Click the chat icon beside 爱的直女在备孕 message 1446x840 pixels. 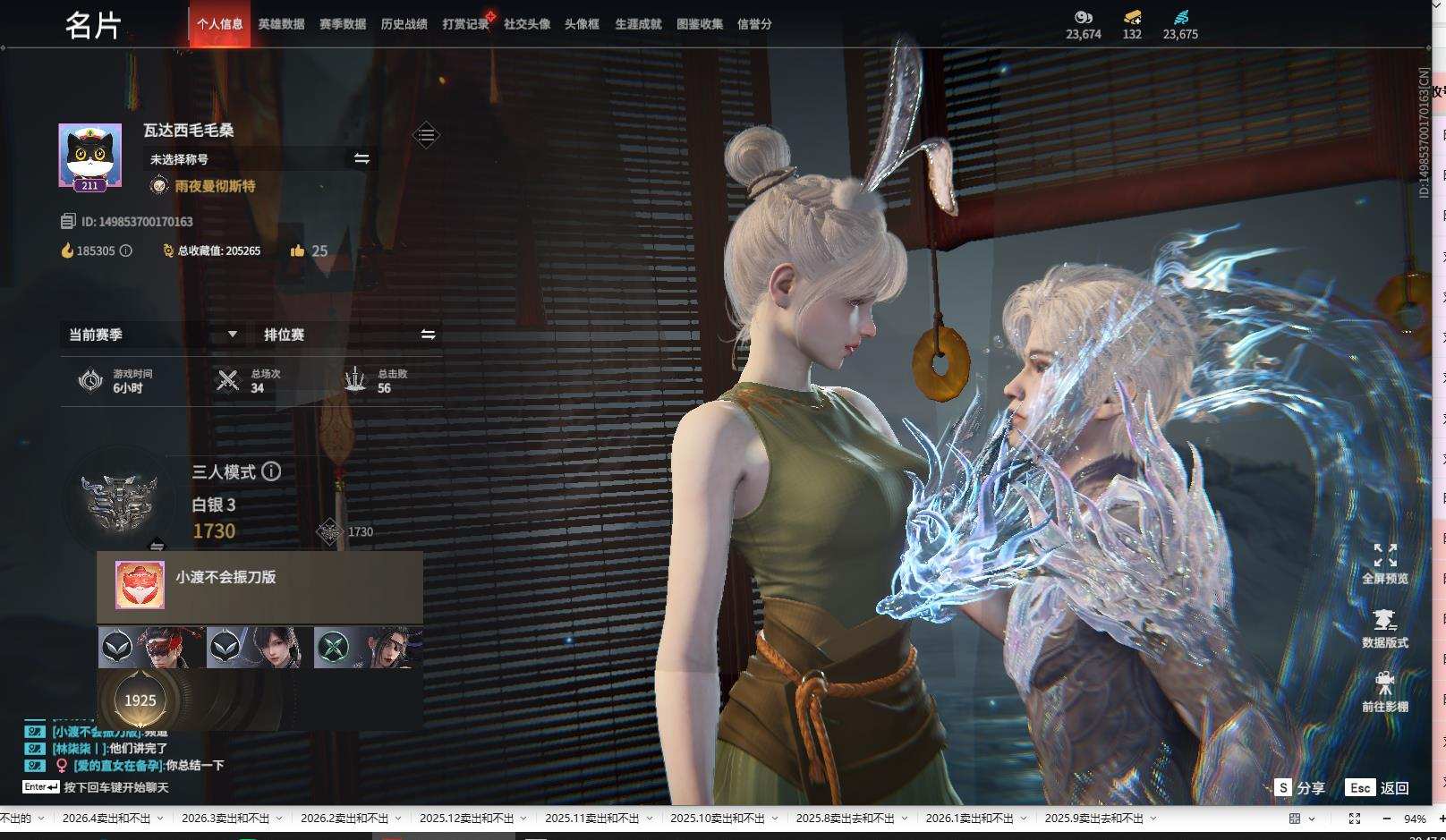[34, 765]
